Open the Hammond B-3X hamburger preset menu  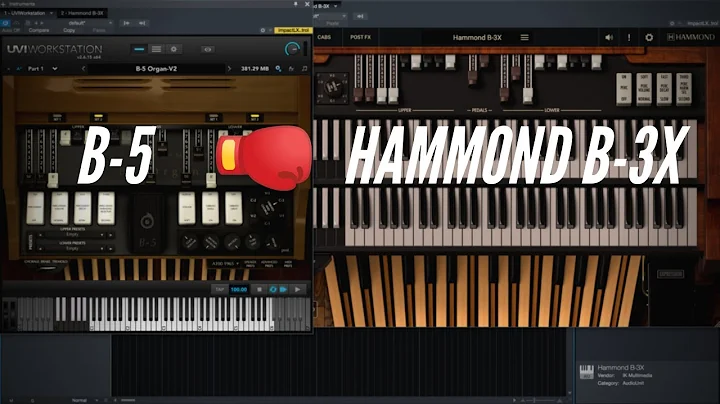tap(524, 38)
